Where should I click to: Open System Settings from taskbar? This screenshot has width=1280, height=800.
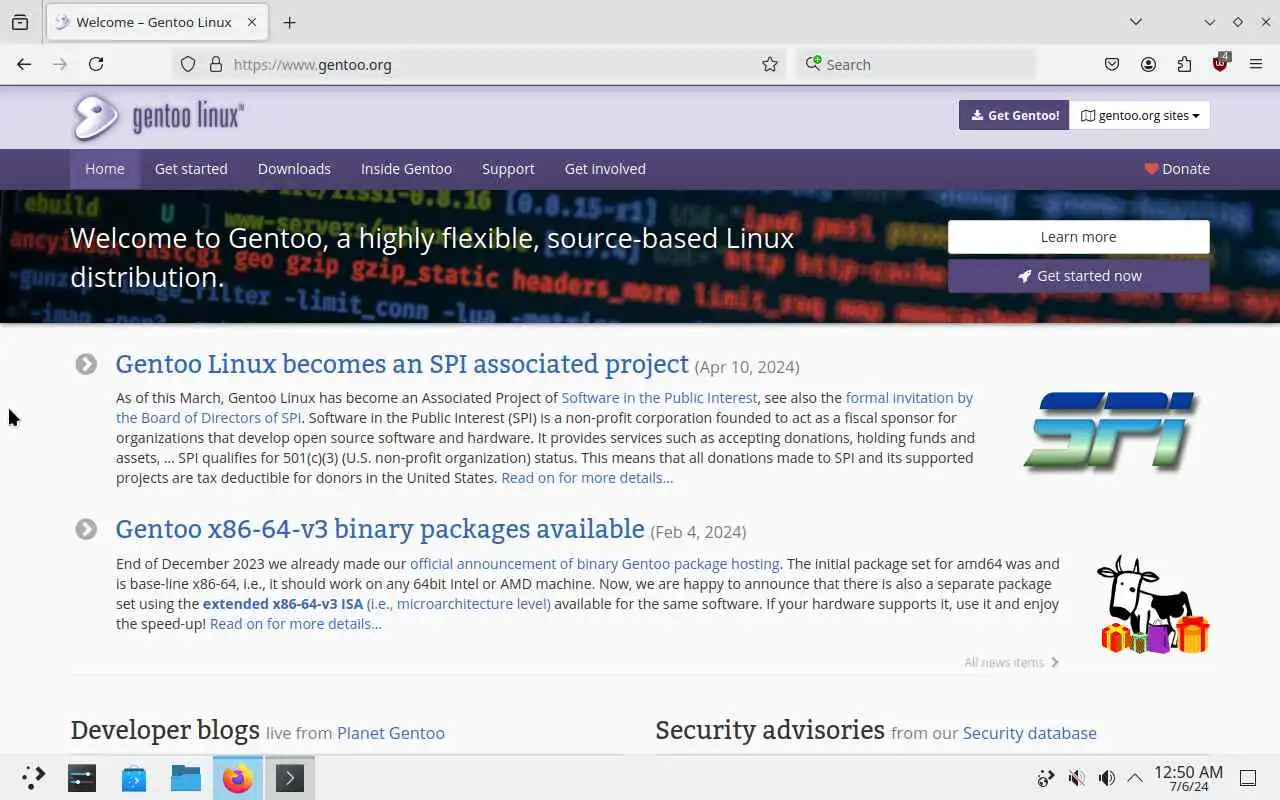click(82, 778)
